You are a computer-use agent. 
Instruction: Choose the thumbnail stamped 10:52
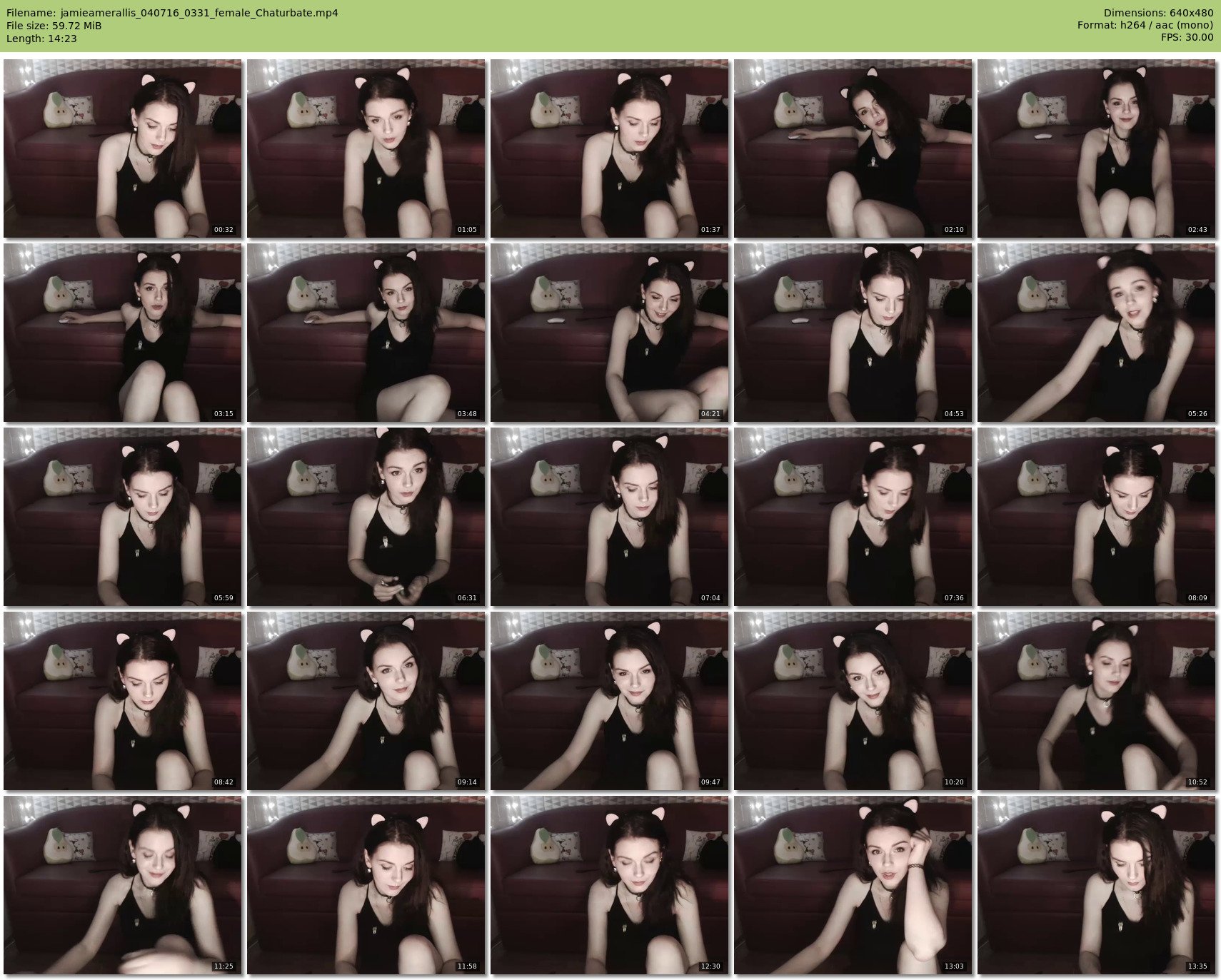[1096, 701]
